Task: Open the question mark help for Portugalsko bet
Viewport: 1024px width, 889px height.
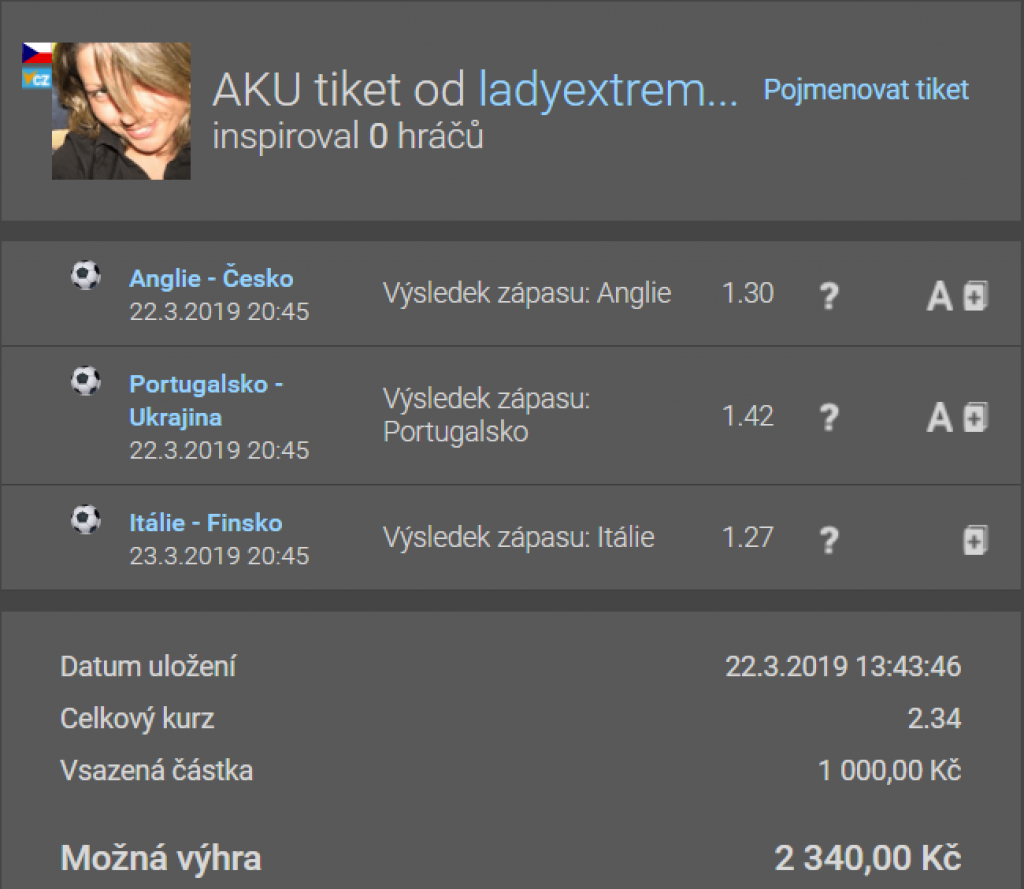Action: click(828, 417)
